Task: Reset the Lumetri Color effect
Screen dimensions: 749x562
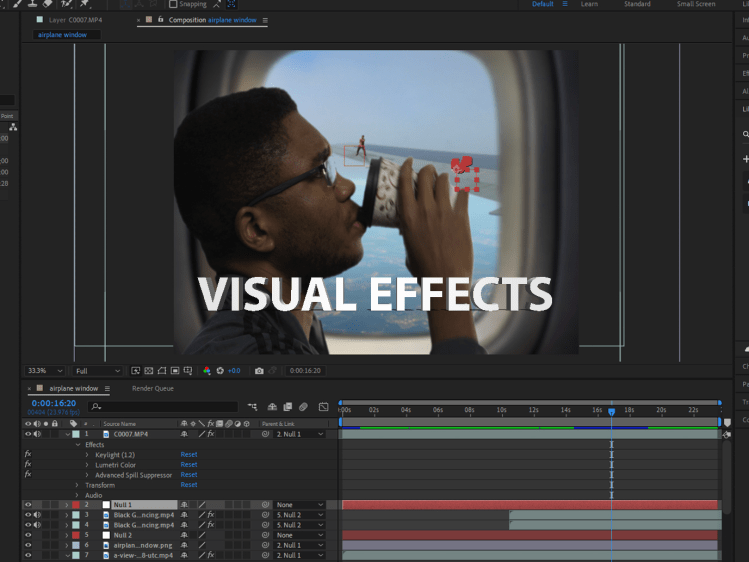Action: pos(188,465)
